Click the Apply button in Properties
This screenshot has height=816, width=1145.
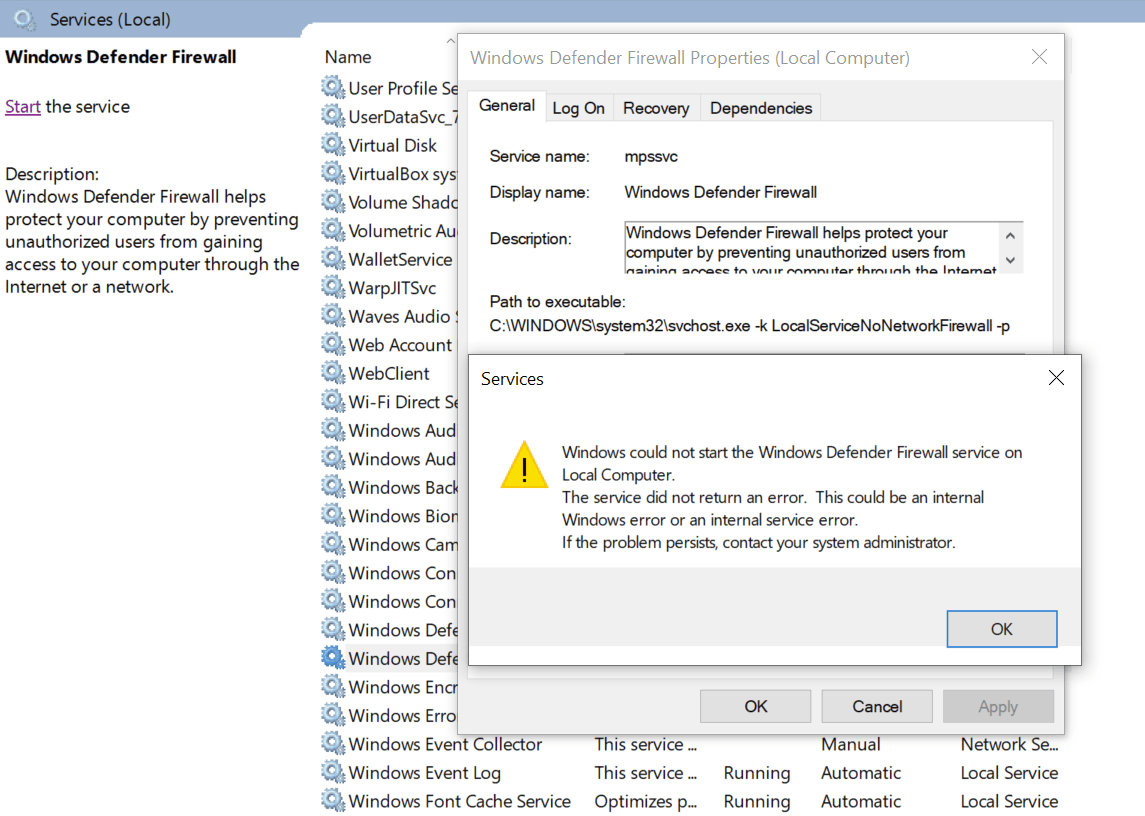coord(998,706)
